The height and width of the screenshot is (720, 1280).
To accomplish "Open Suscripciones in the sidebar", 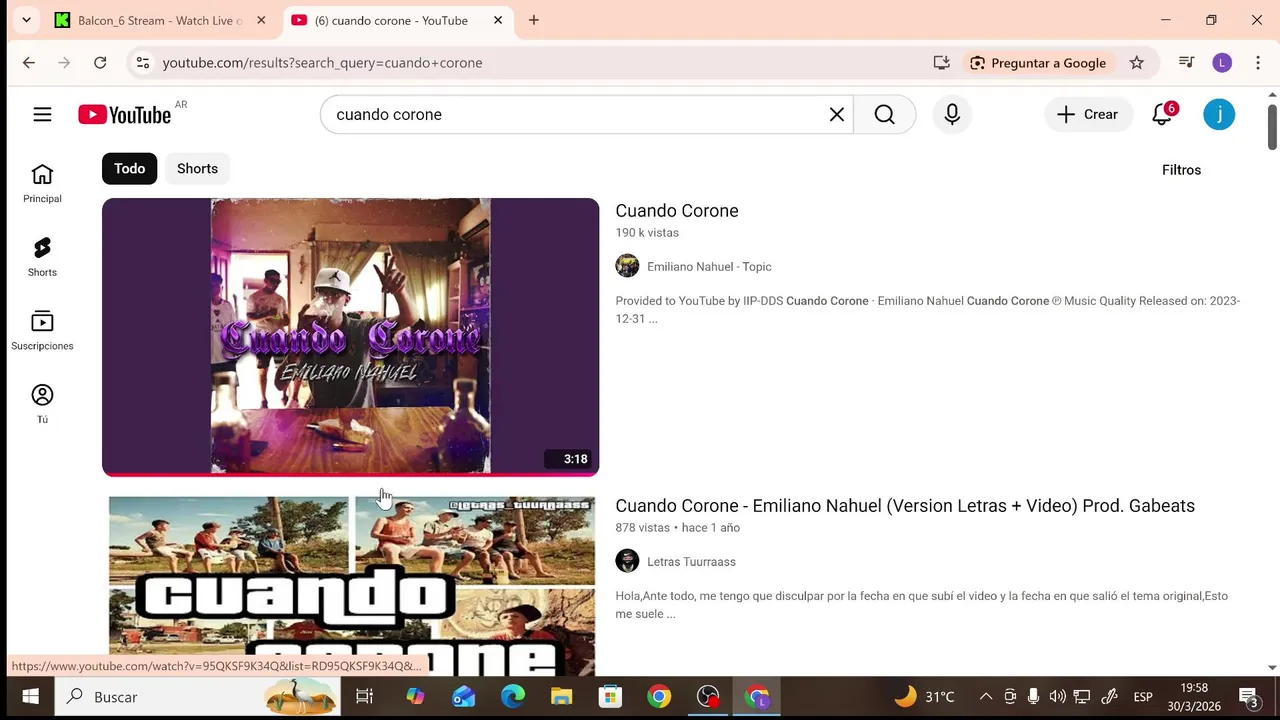I will pyautogui.click(x=42, y=331).
